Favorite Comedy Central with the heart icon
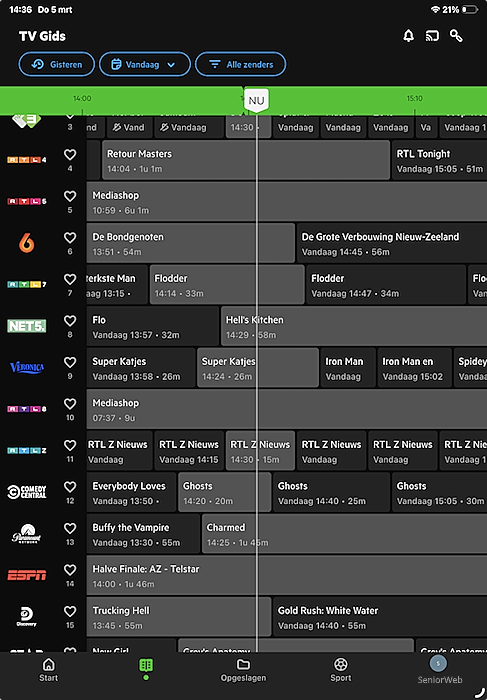This screenshot has width=487, height=700. pyautogui.click(x=70, y=487)
